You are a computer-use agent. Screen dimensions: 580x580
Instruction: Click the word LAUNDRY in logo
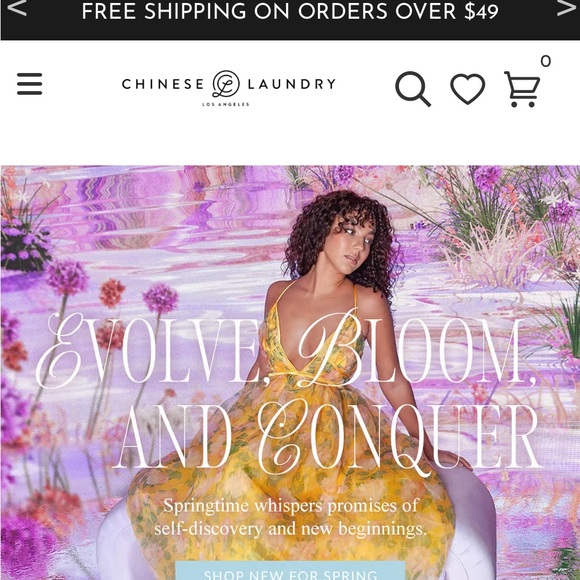point(291,84)
